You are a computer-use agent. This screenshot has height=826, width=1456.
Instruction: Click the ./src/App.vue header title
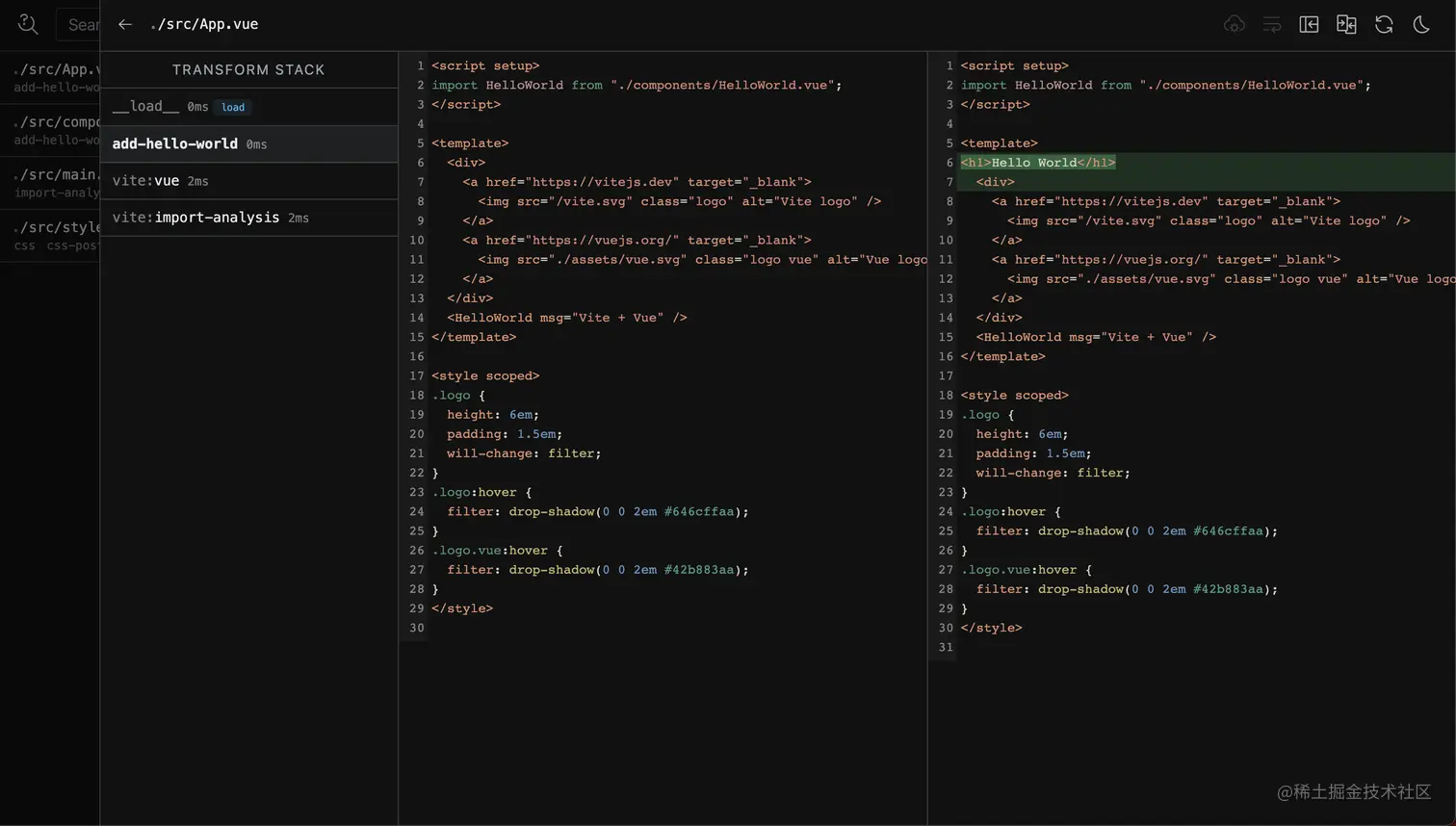pos(204,24)
